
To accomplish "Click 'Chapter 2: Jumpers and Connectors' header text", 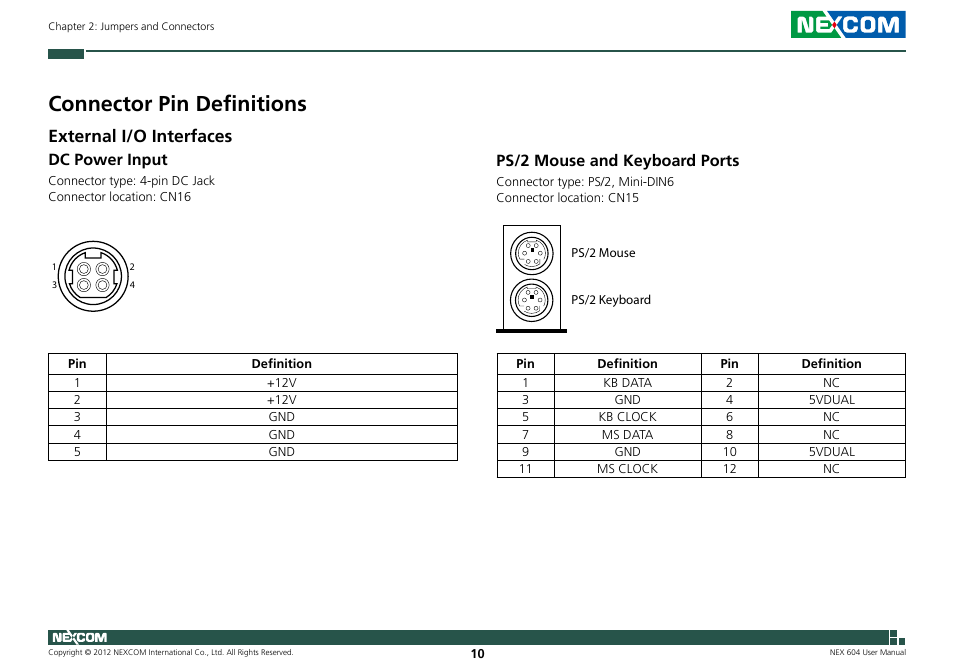I will (x=131, y=26).
